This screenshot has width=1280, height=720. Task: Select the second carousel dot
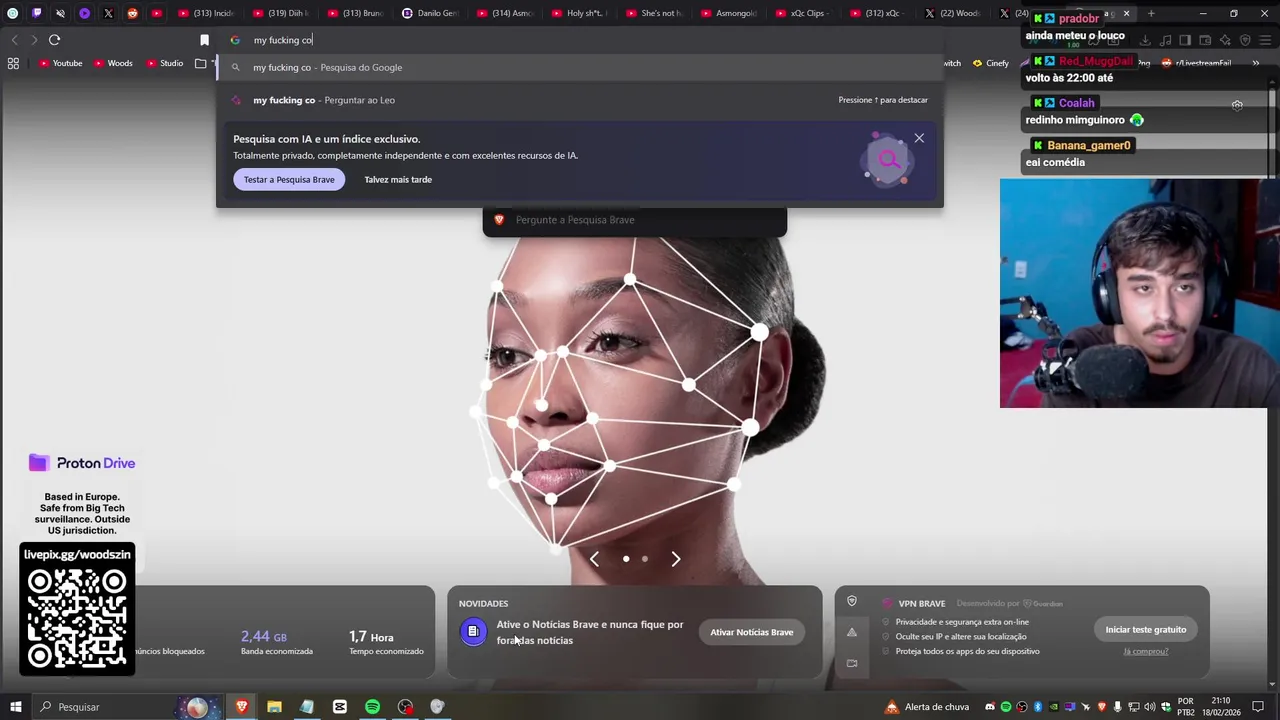click(x=644, y=559)
